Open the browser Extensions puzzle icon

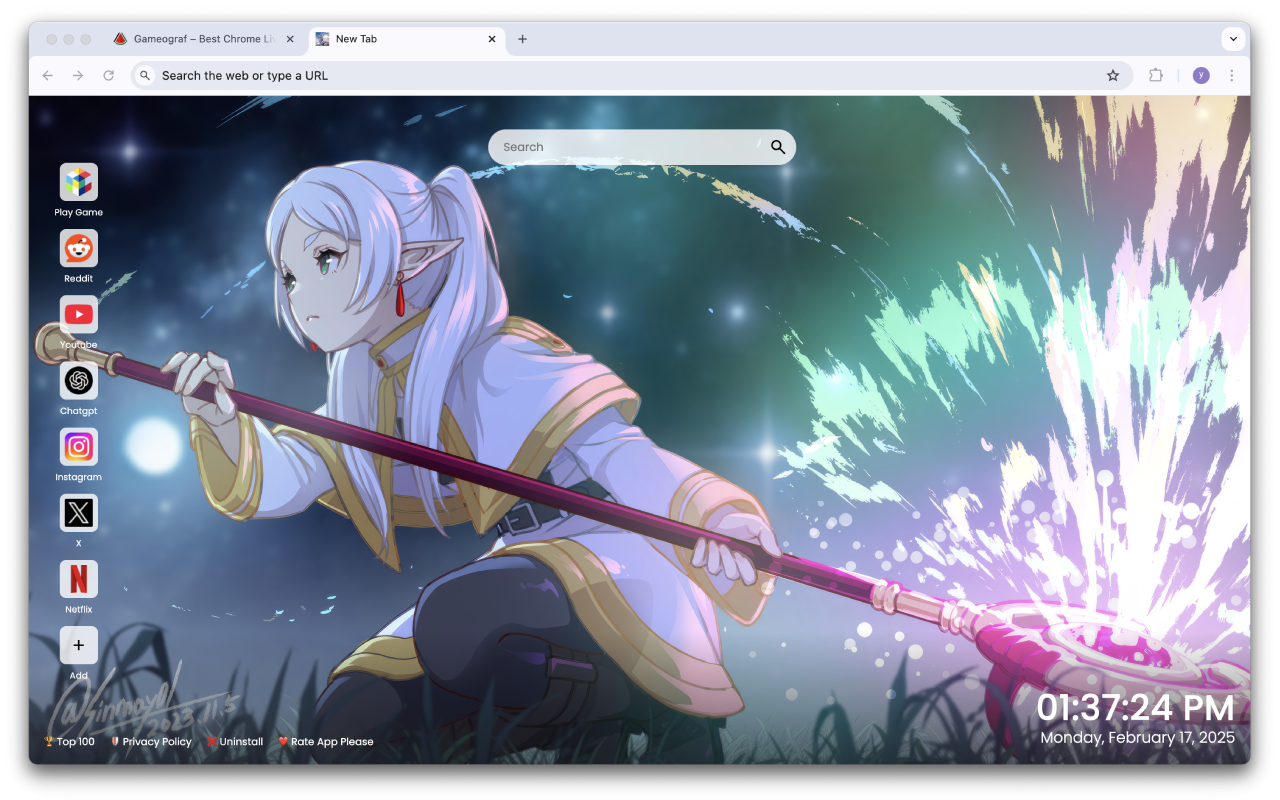(x=1156, y=75)
